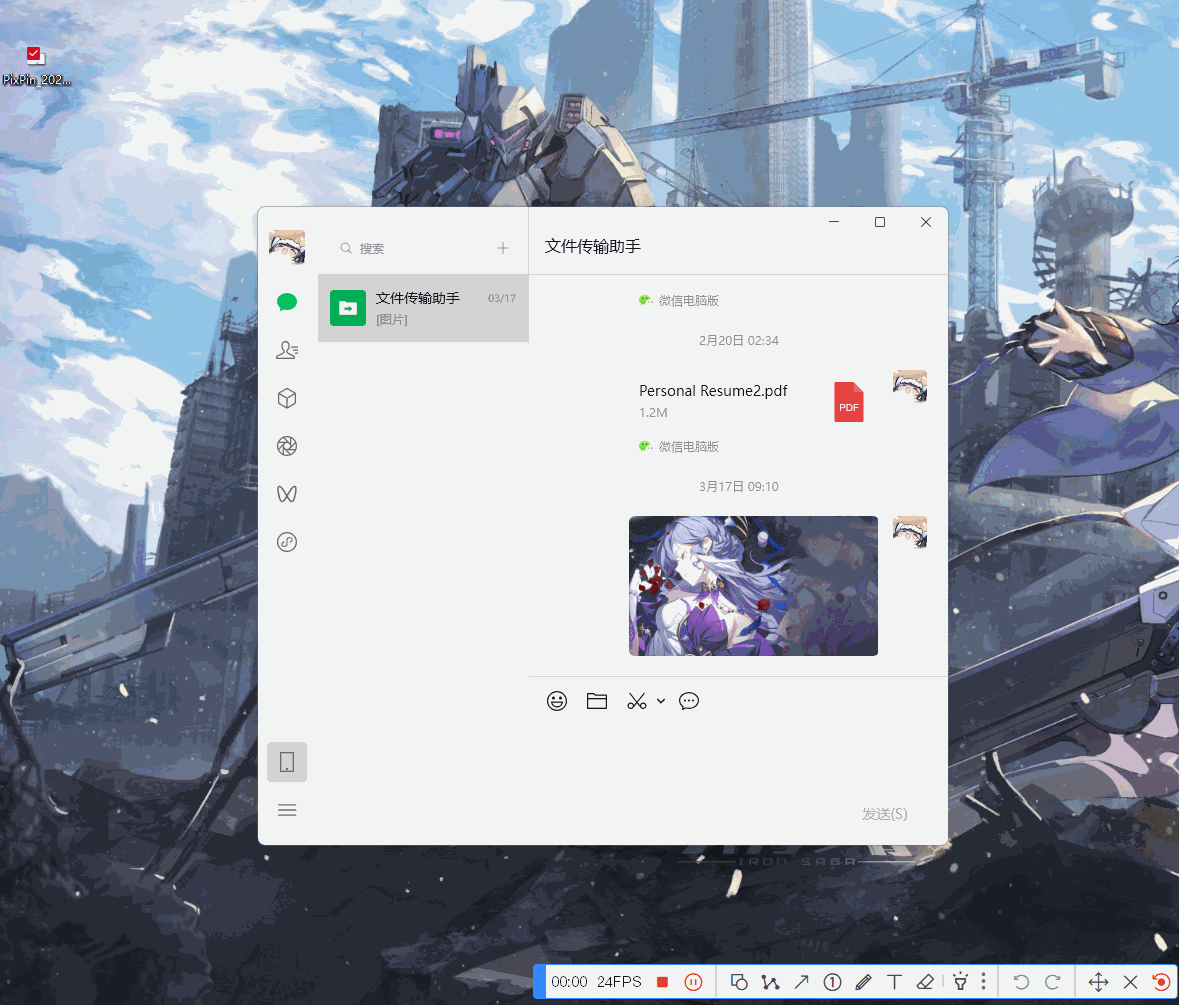Open the Contacts icon in WeChat sidebar

point(286,350)
